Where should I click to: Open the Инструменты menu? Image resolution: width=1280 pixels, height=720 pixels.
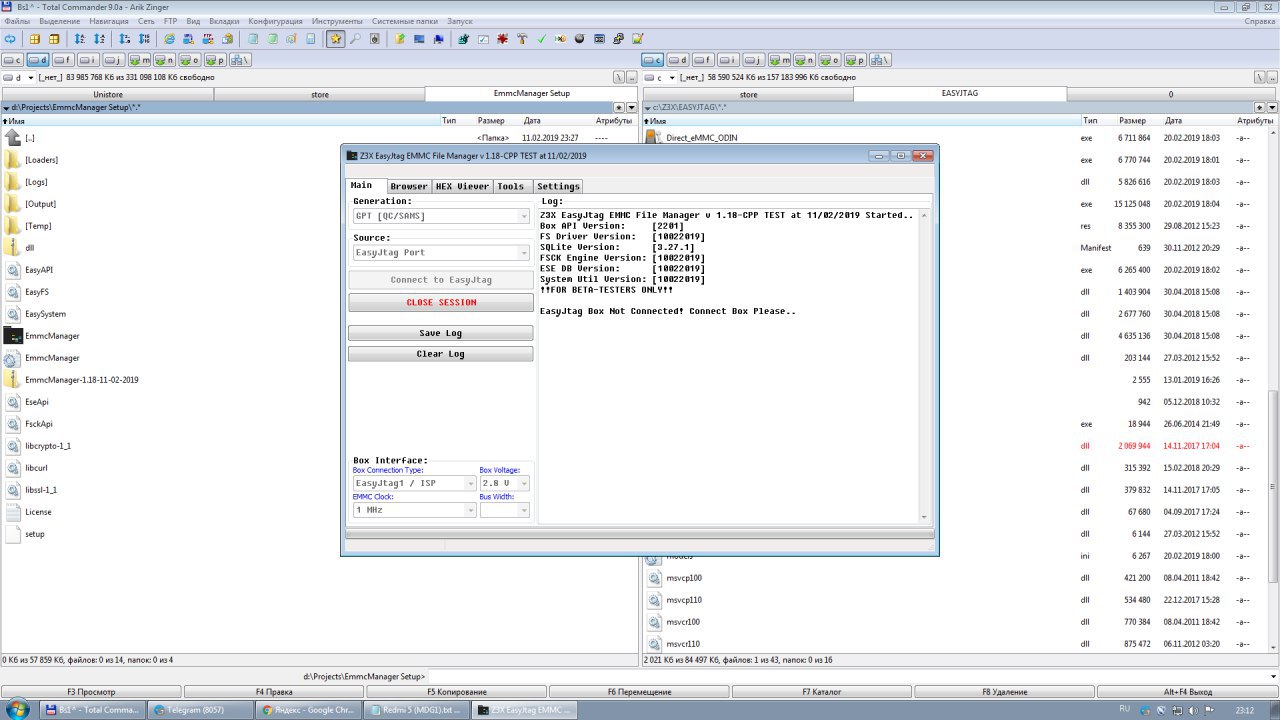[x=337, y=21]
